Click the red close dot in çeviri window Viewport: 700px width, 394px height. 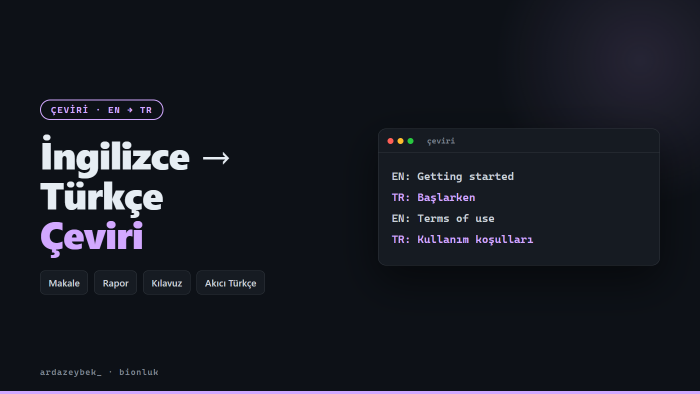390,141
